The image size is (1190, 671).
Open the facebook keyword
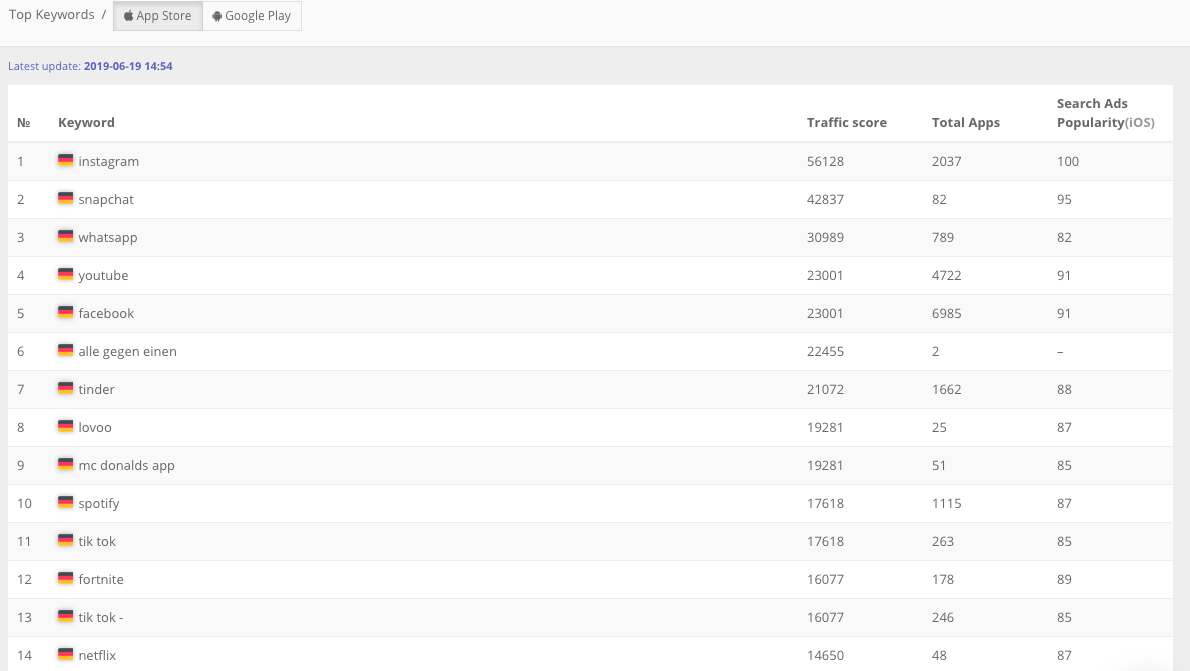[x=105, y=313]
